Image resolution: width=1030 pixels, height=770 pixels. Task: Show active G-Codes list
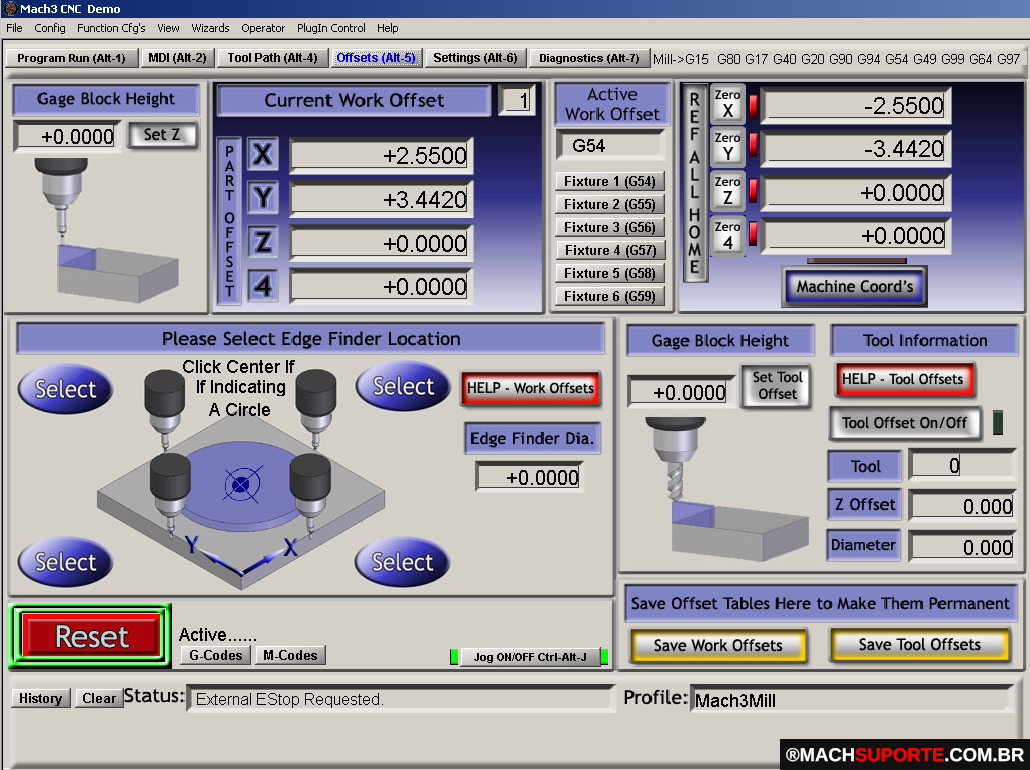coord(215,655)
